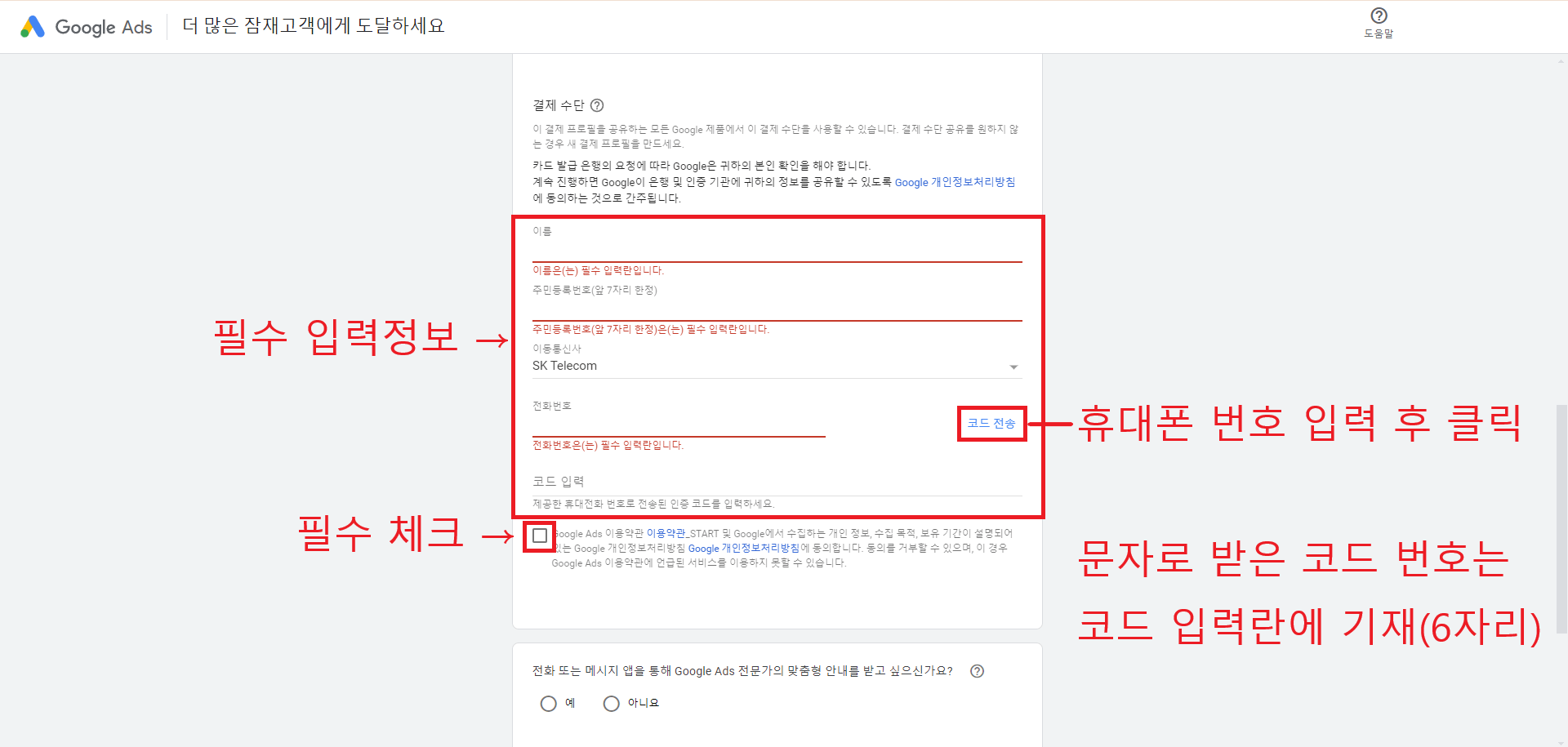The image size is (1568, 747).
Task: Click the question mark beside the expert guidance question
Action: [977, 671]
